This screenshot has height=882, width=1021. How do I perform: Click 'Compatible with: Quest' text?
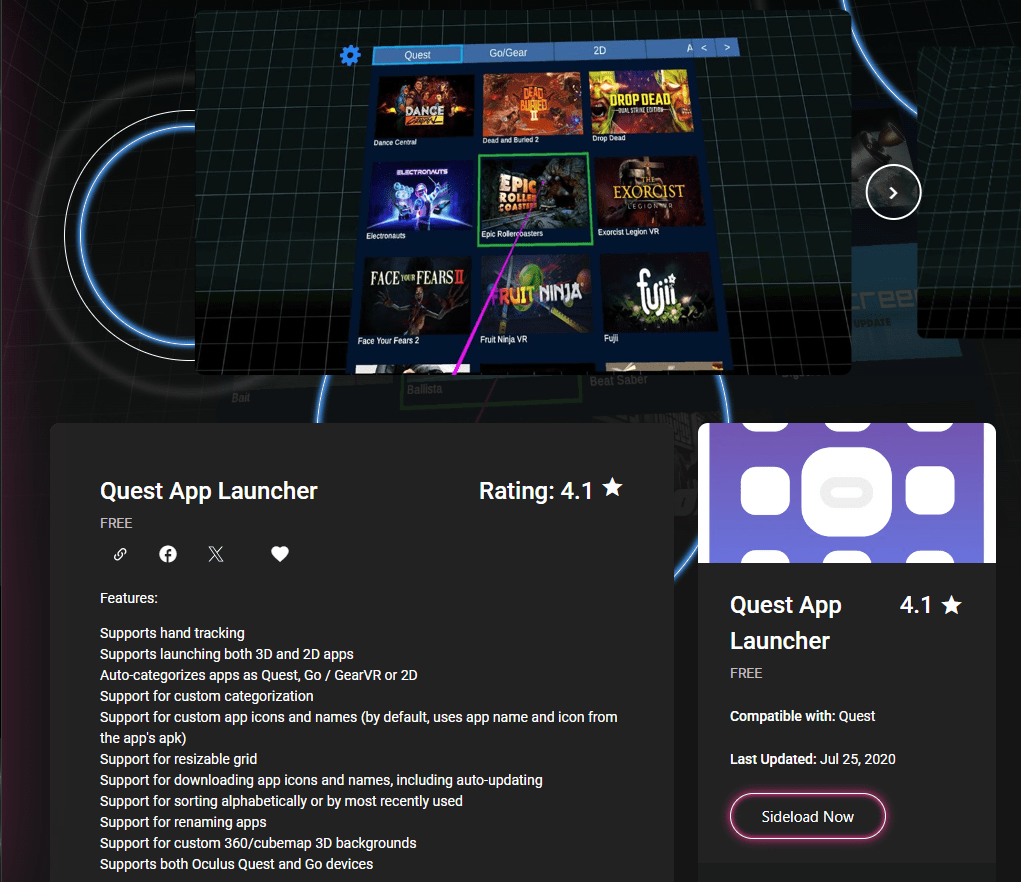(802, 716)
